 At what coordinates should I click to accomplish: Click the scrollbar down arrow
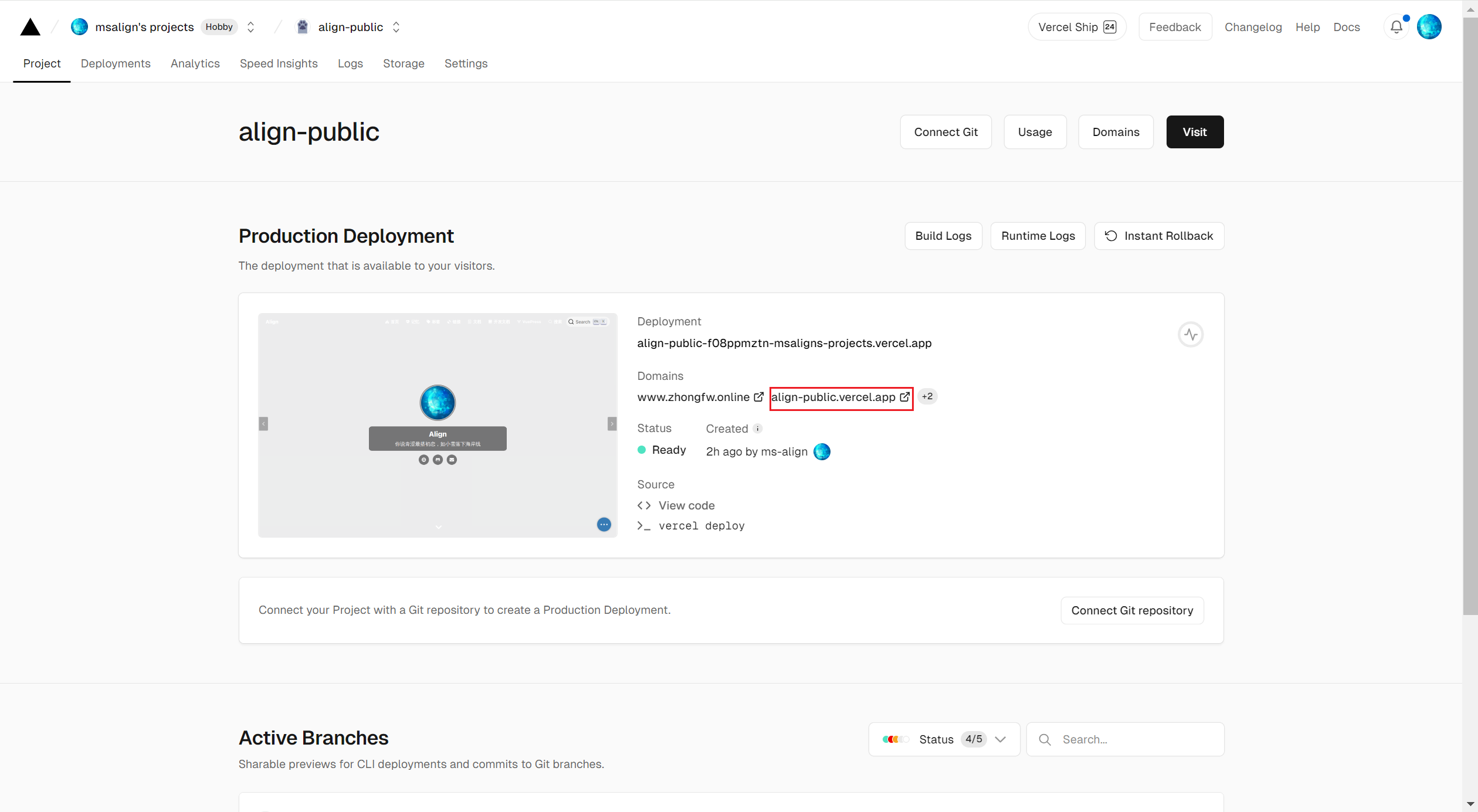click(1470, 804)
